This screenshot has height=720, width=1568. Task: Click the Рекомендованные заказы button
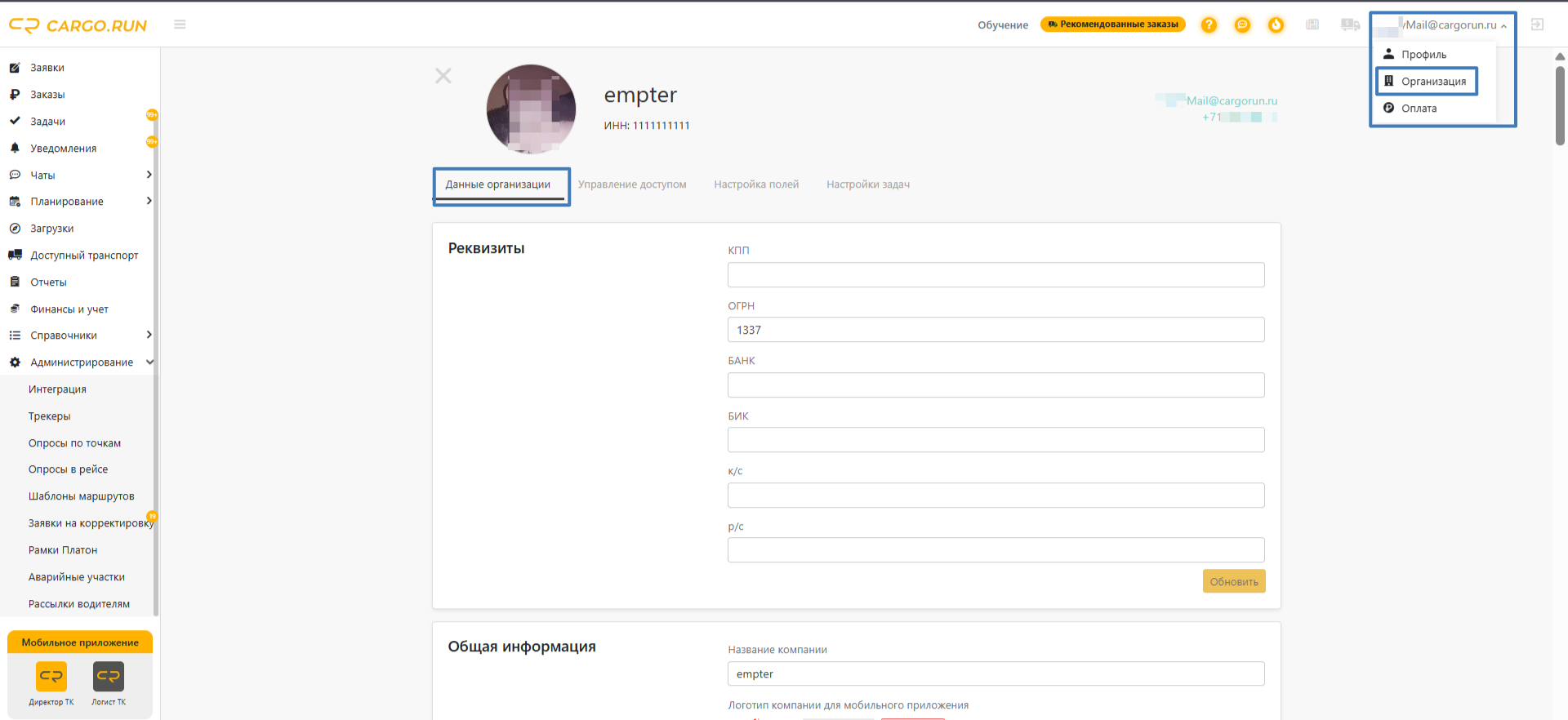(x=1113, y=24)
